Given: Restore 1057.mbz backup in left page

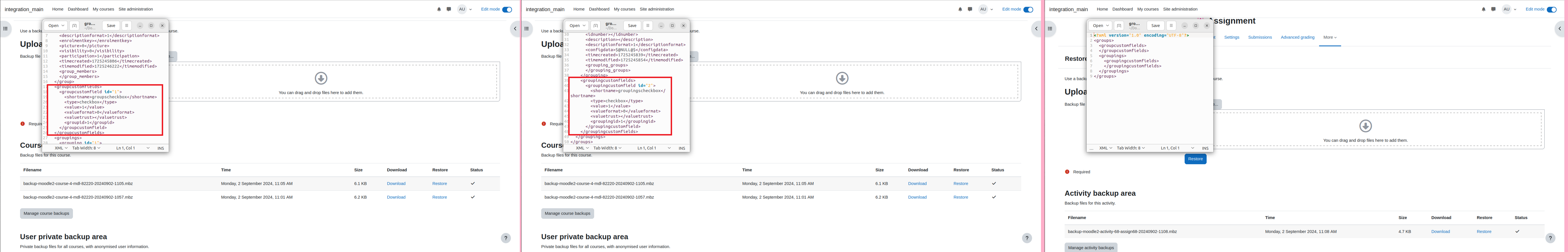Looking at the screenshot, I should 440,197.
